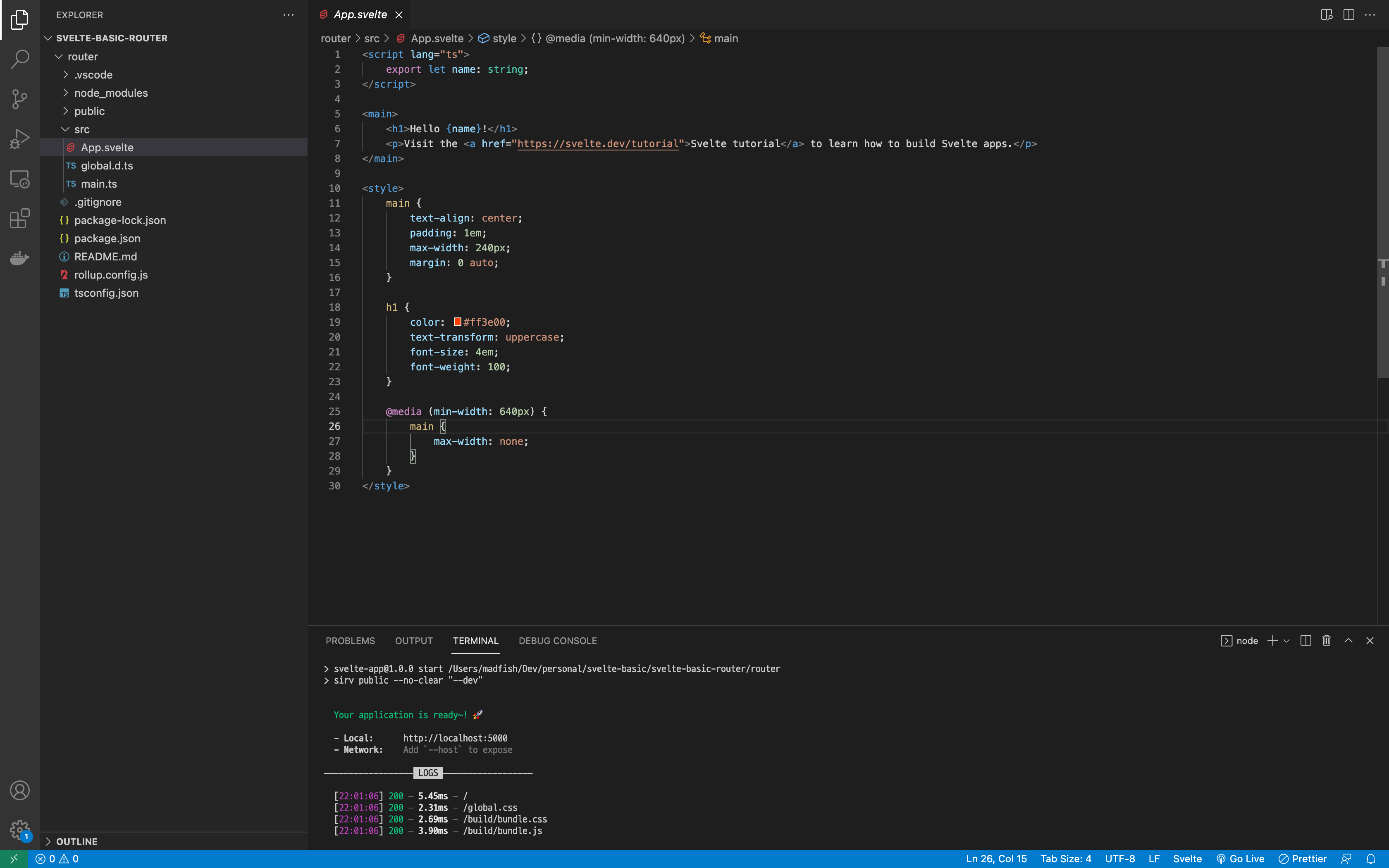1389x868 pixels.
Task: Open Remote Explorer view
Action: 19,179
